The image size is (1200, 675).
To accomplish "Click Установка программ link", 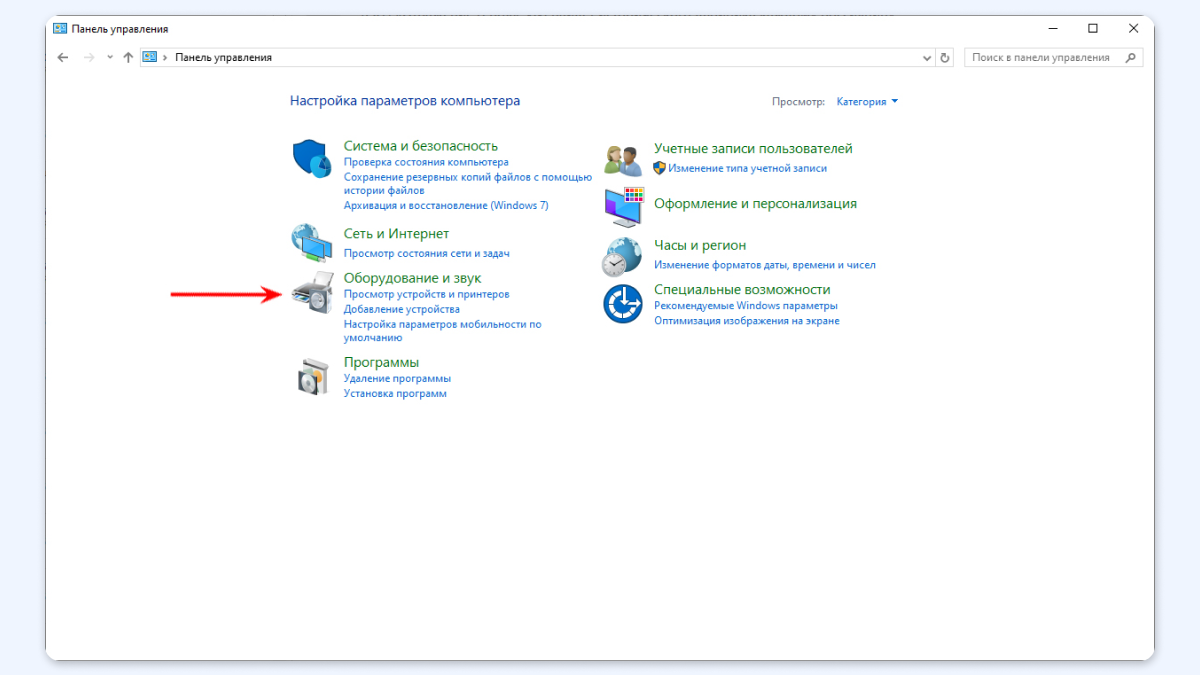I will [x=395, y=393].
